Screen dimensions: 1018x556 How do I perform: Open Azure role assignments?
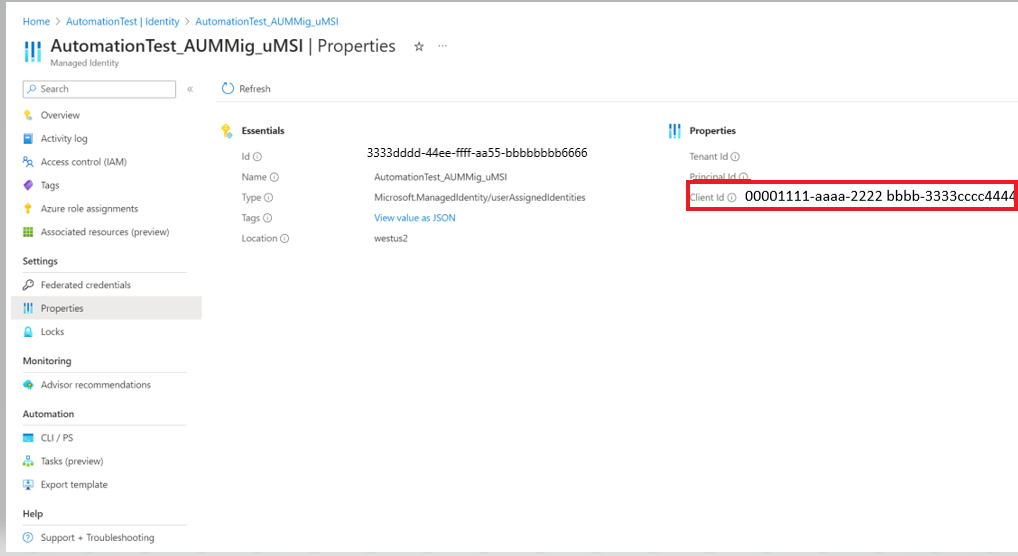pyautogui.click(x=90, y=208)
